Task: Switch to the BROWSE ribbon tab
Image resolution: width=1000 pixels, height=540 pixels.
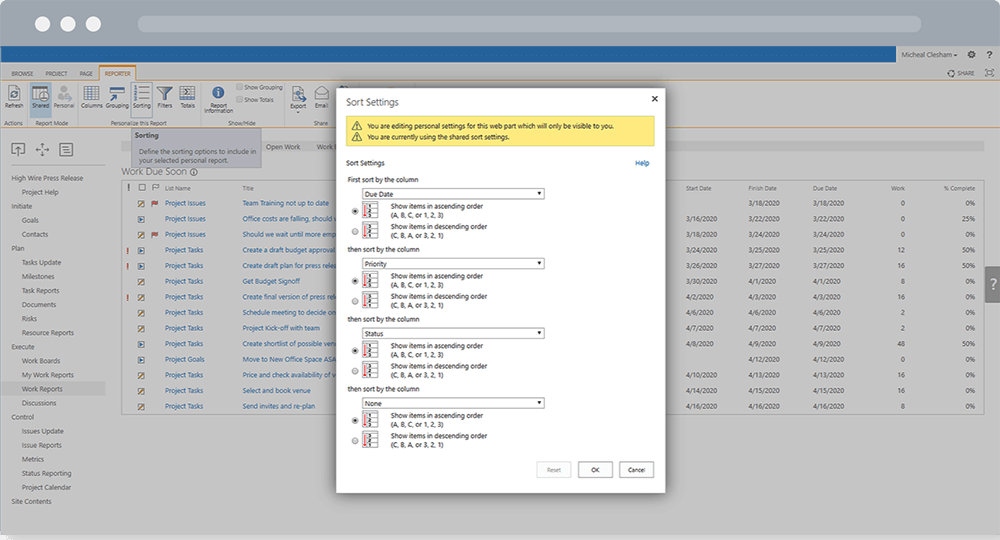Action: coord(22,74)
